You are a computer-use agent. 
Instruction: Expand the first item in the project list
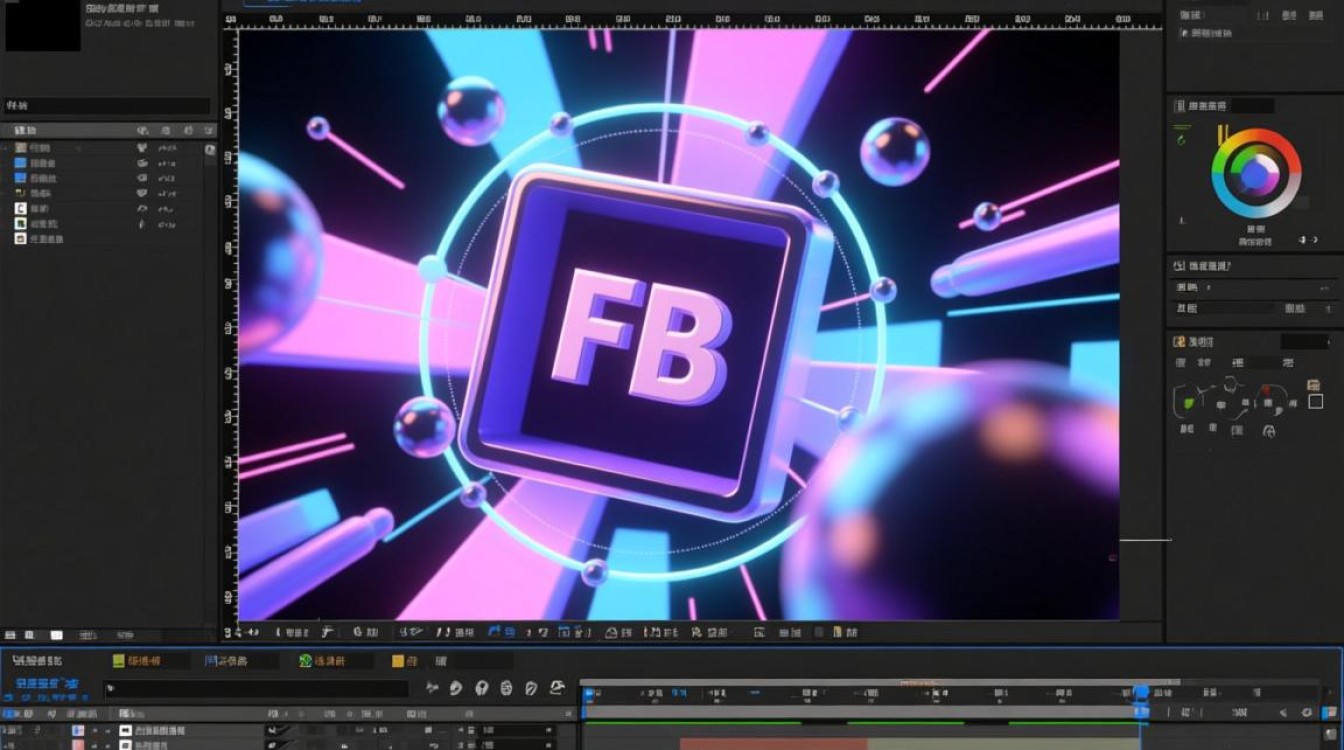6,147
